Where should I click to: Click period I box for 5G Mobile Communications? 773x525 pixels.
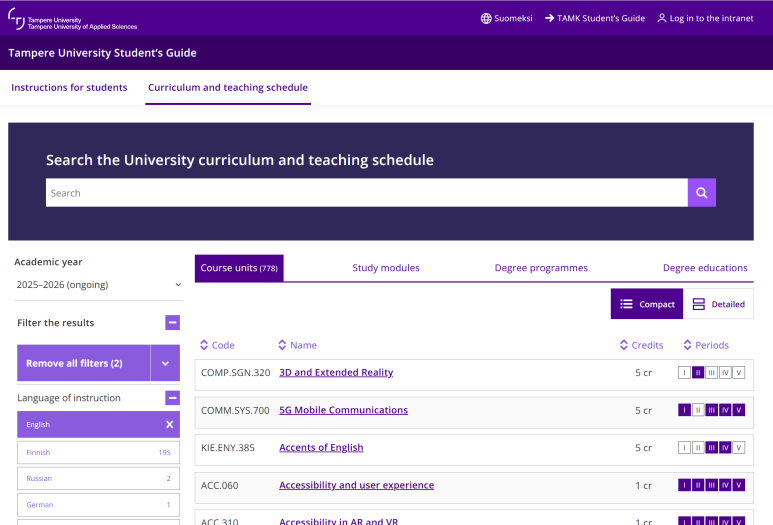click(x=684, y=410)
